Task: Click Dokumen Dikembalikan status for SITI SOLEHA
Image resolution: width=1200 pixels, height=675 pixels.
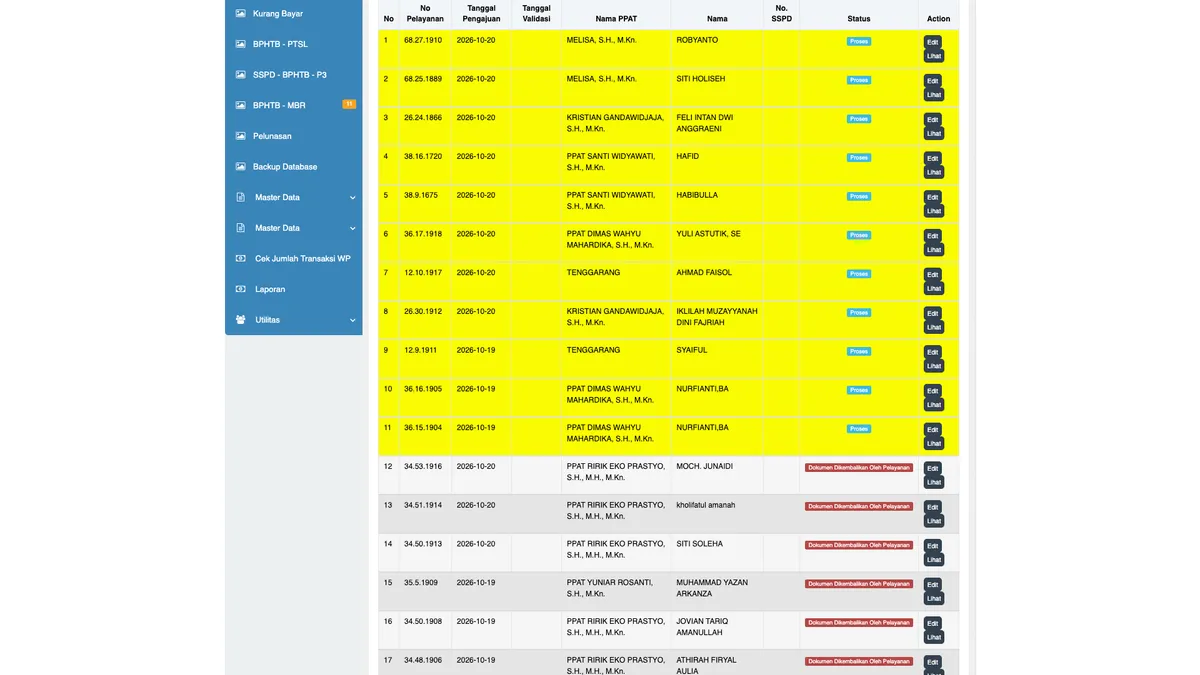Action: [859, 545]
